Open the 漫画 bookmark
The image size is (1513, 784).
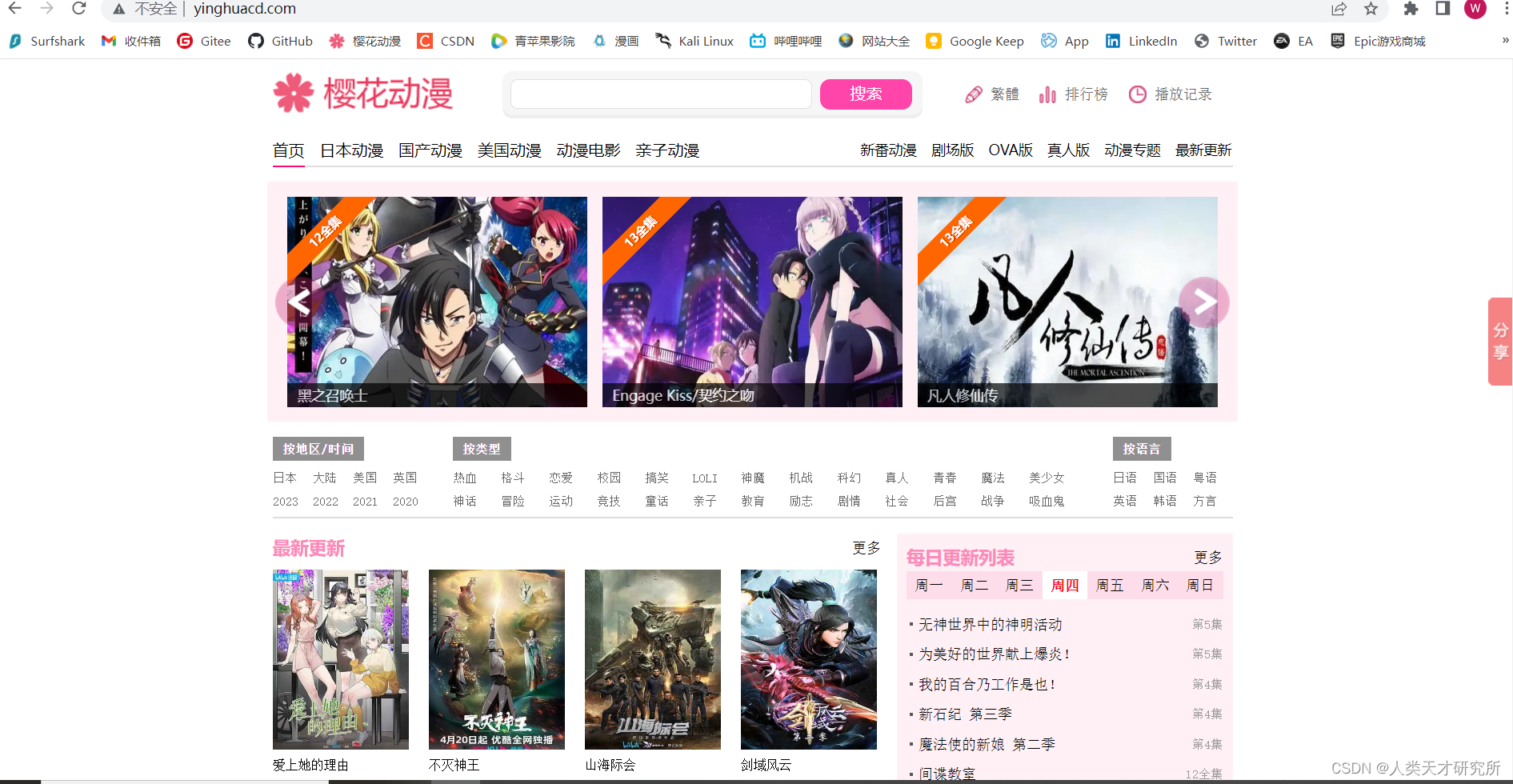(615, 41)
